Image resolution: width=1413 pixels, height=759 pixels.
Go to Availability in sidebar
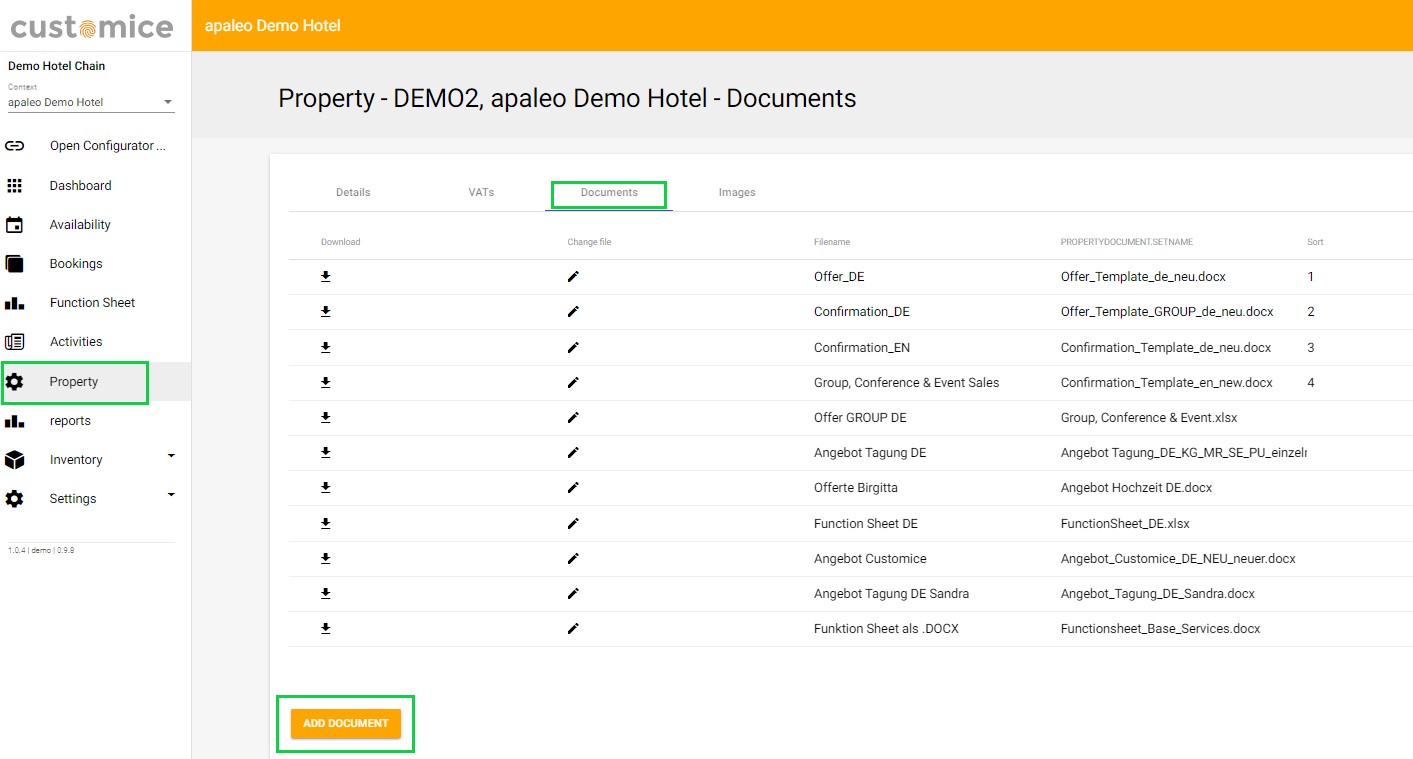pyautogui.click(x=80, y=225)
